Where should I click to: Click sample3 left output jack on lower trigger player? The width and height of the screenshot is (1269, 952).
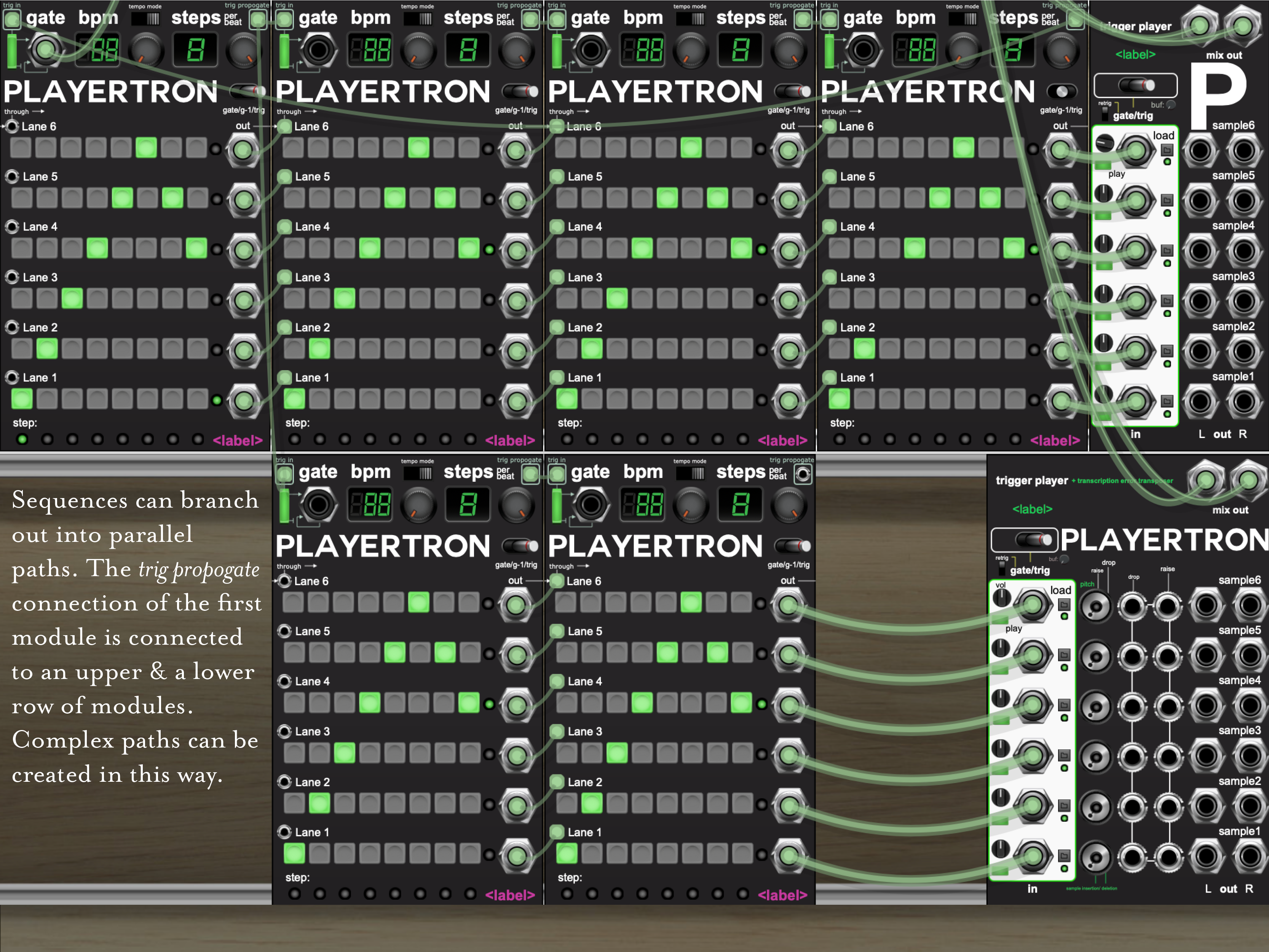pyautogui.click(x=1206, y=756)
